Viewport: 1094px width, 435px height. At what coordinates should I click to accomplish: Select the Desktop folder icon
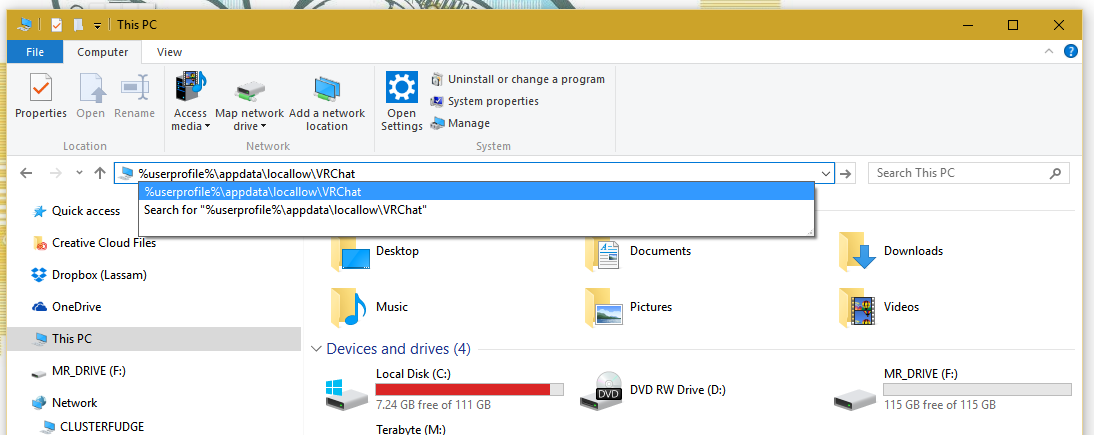350,253
